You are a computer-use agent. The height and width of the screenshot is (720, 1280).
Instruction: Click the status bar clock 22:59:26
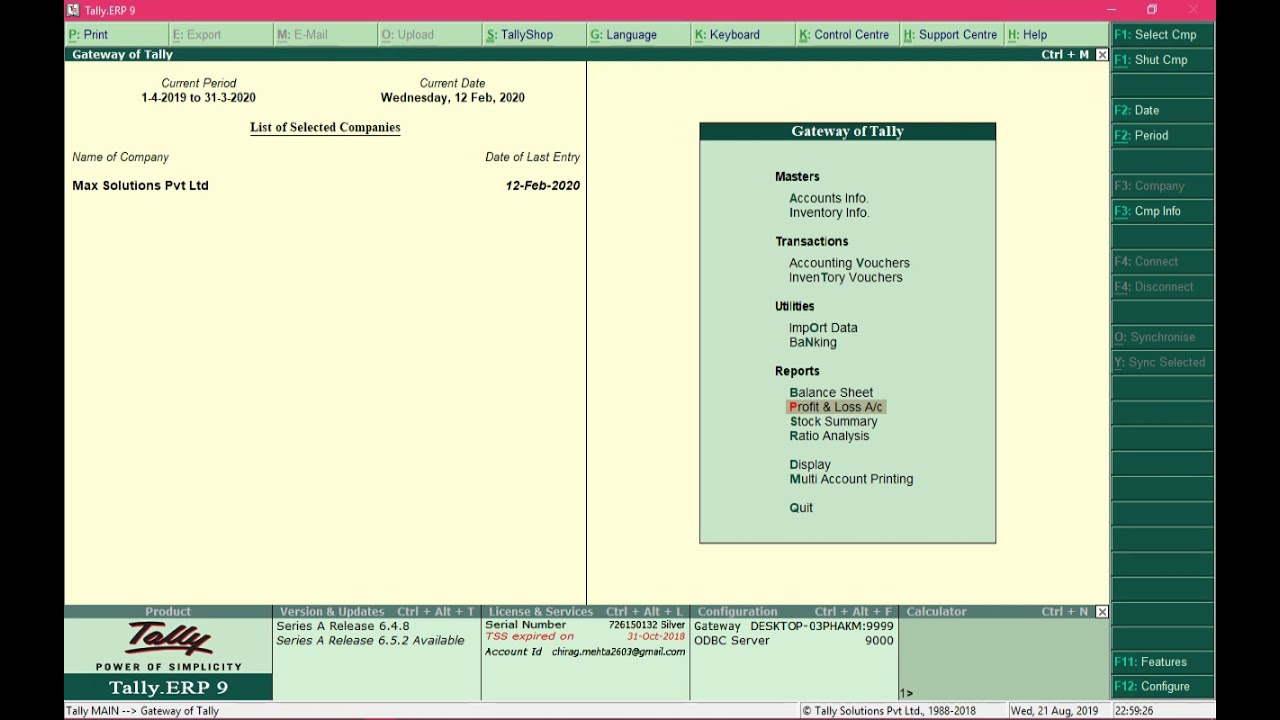(1134, 711)
